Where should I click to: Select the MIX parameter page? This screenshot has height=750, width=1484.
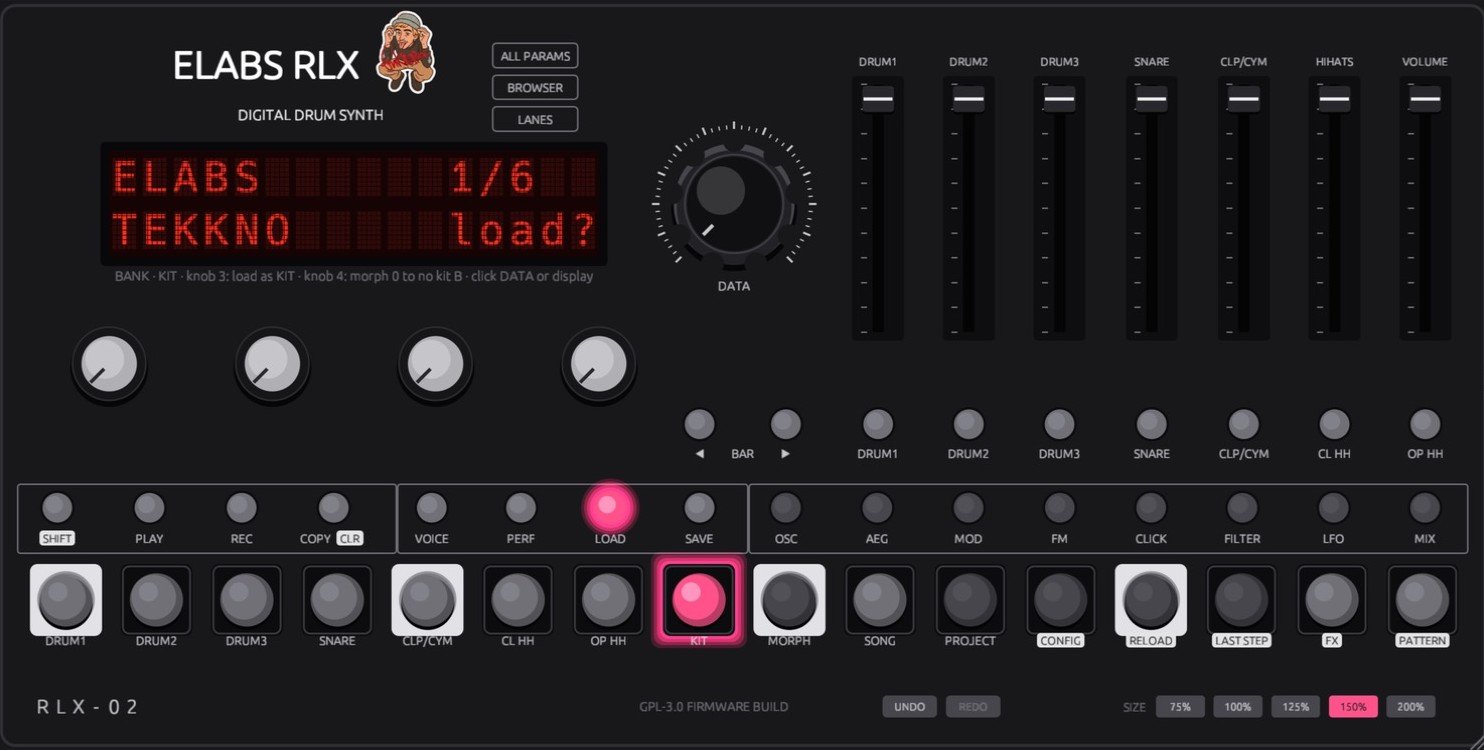pyautogui.click(x=1425, y=508)
